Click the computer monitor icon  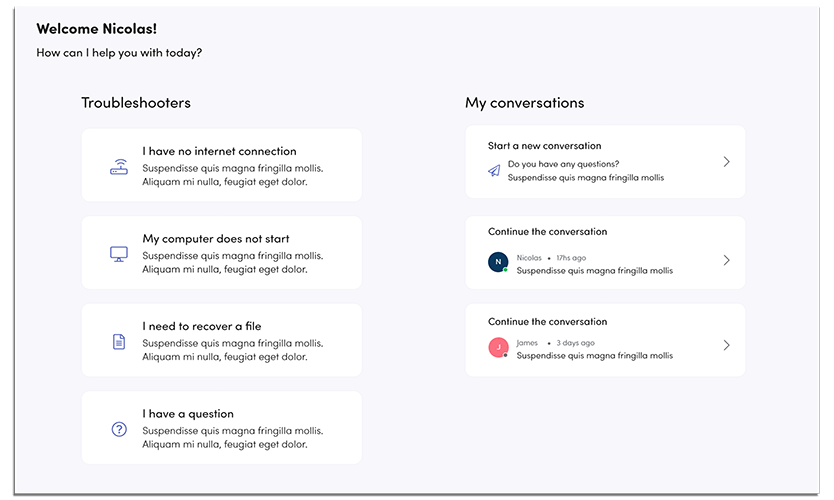[119, 254]
